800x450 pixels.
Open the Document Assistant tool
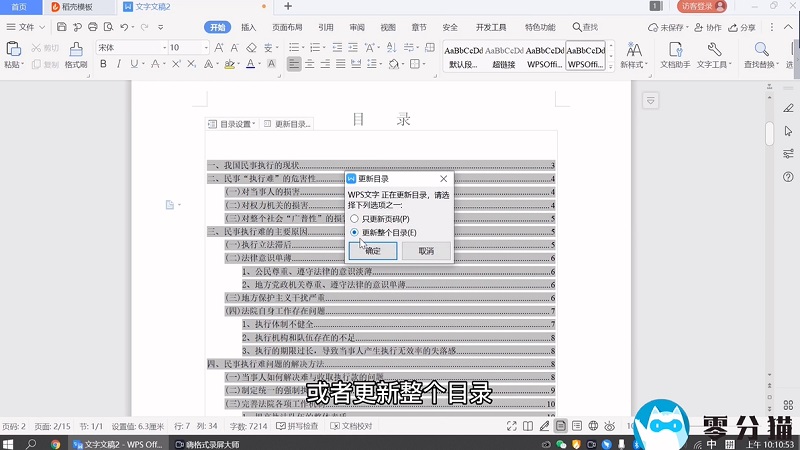pyautogui.click(x=675, y=55)
